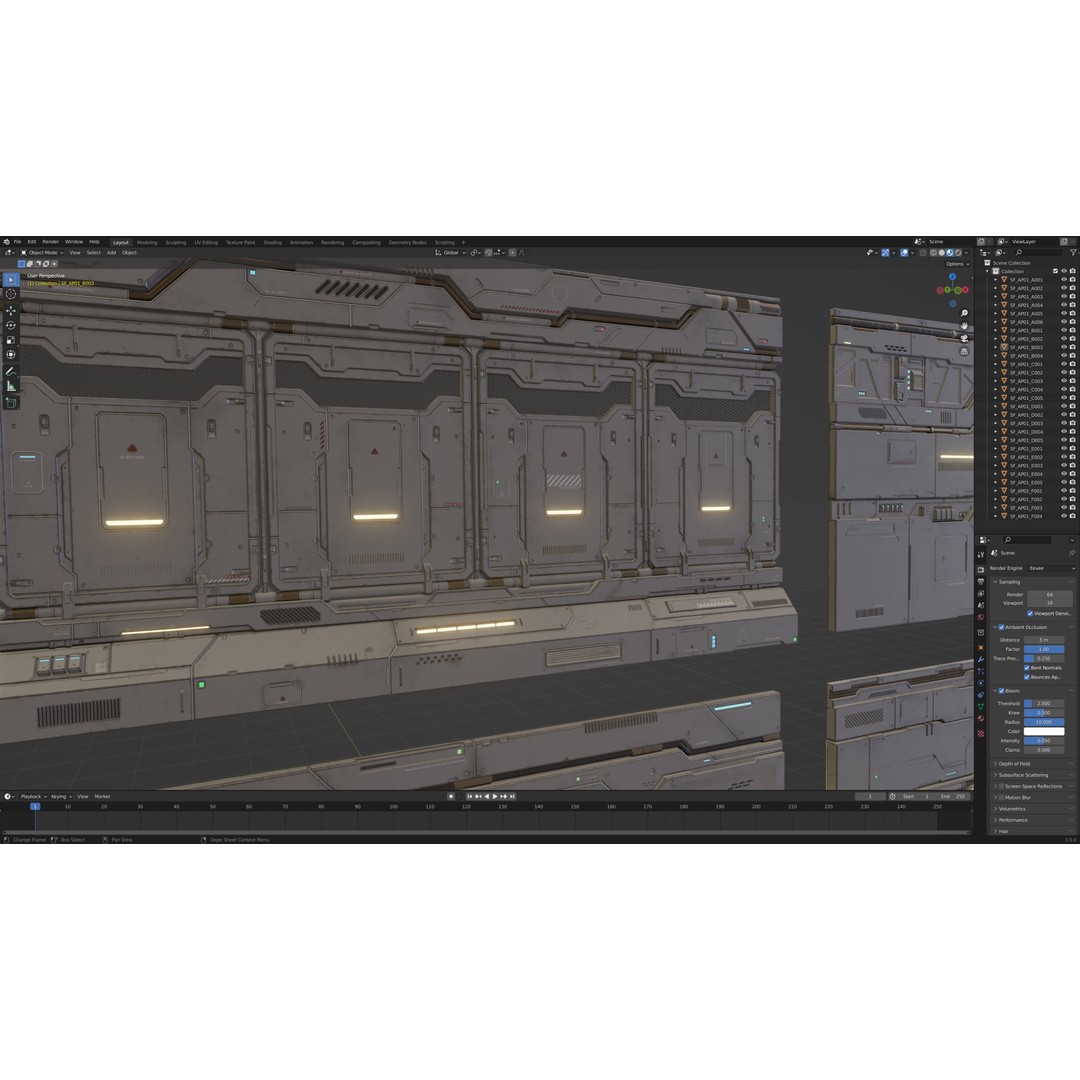Select SF_AP01_F004 in the outliner
1080x1080 pixels.
[x=1026, y=516]
